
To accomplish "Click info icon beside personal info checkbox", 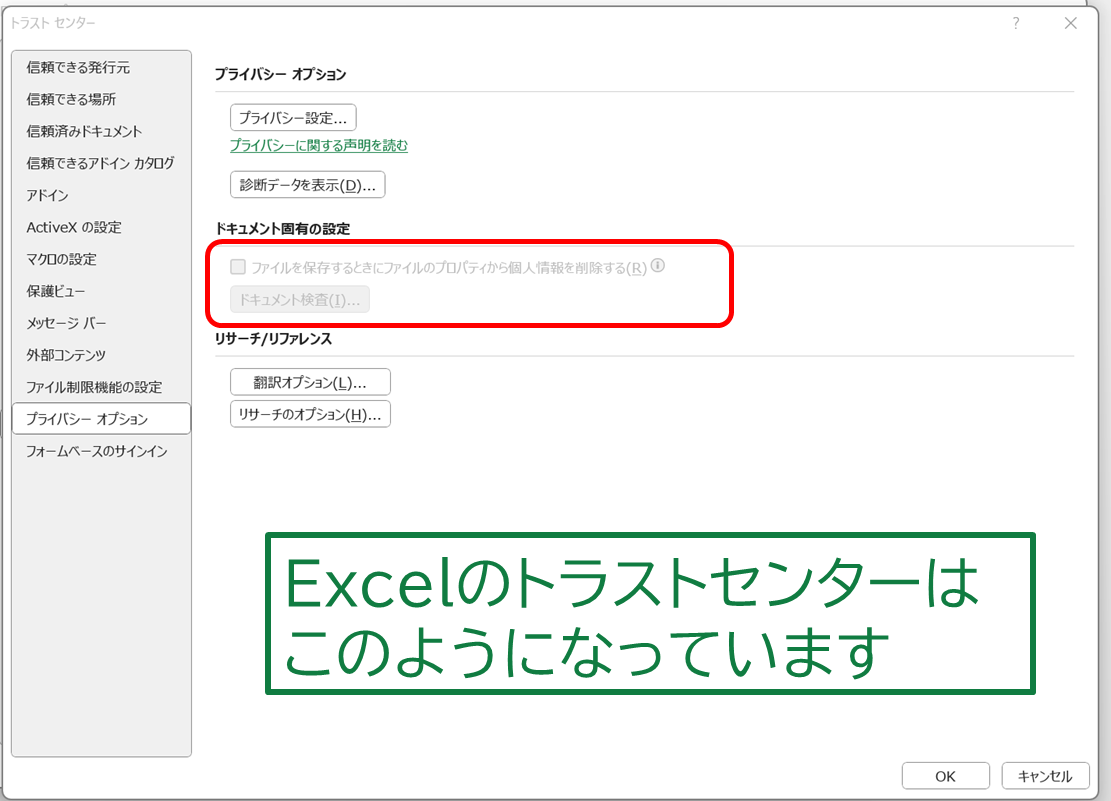I will pyautogui.click(x=658, y=266).
